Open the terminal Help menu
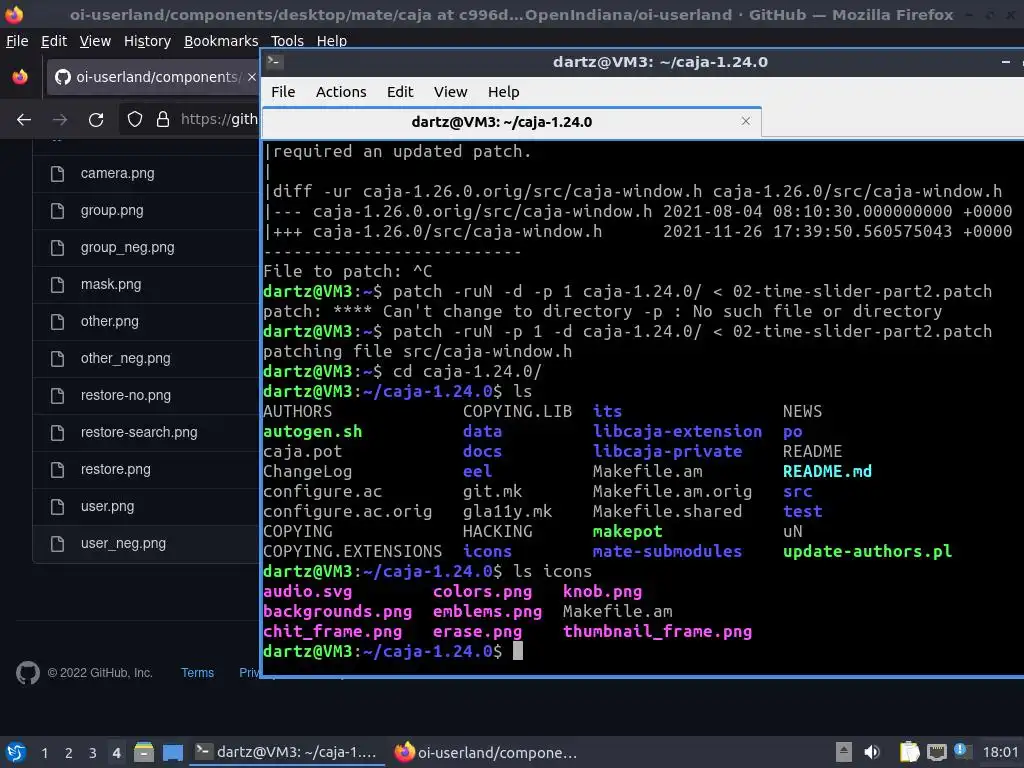The width and height of the screenshot is (1024, 768). coord(504,92)
